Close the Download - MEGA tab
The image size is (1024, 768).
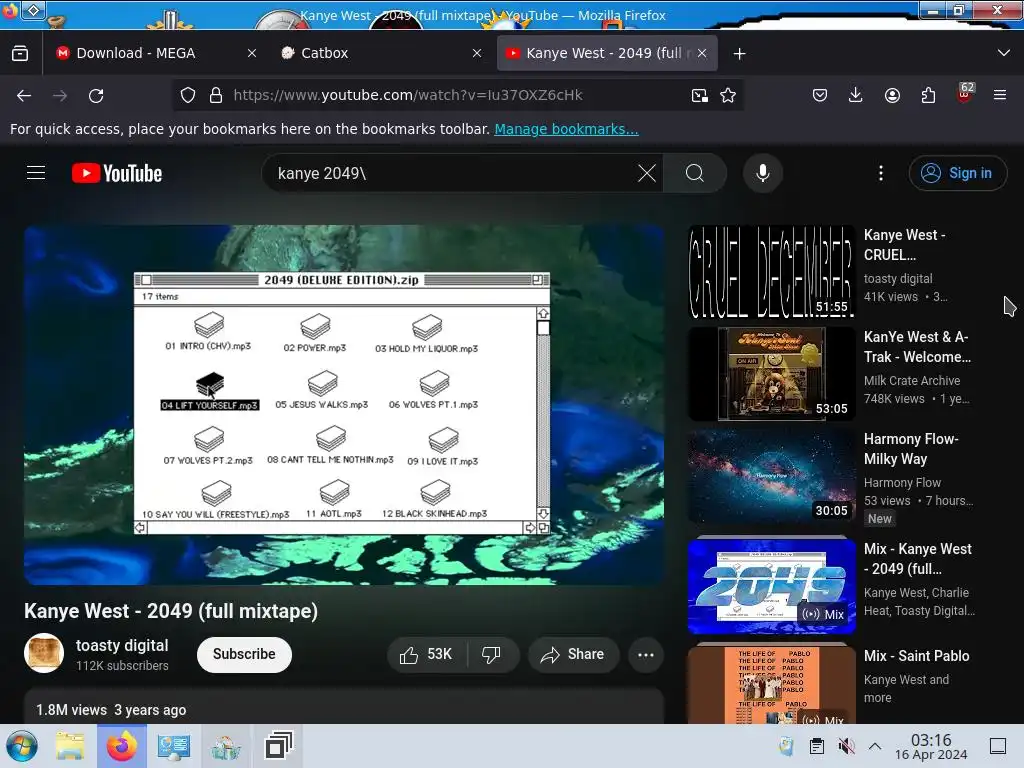pyautogui.click(x=252, y=54)
